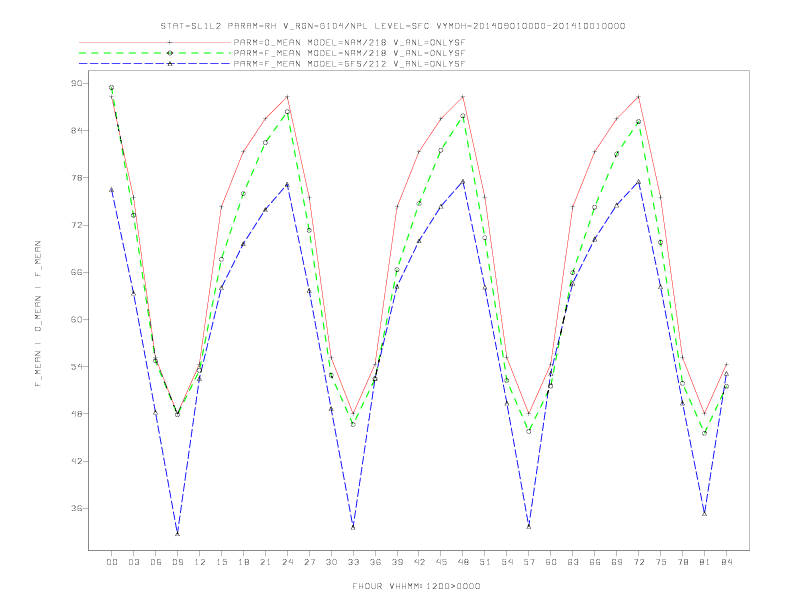Click x-axis tick label 54
Viewport: 792px width, 612px height.
click(507, 562)
